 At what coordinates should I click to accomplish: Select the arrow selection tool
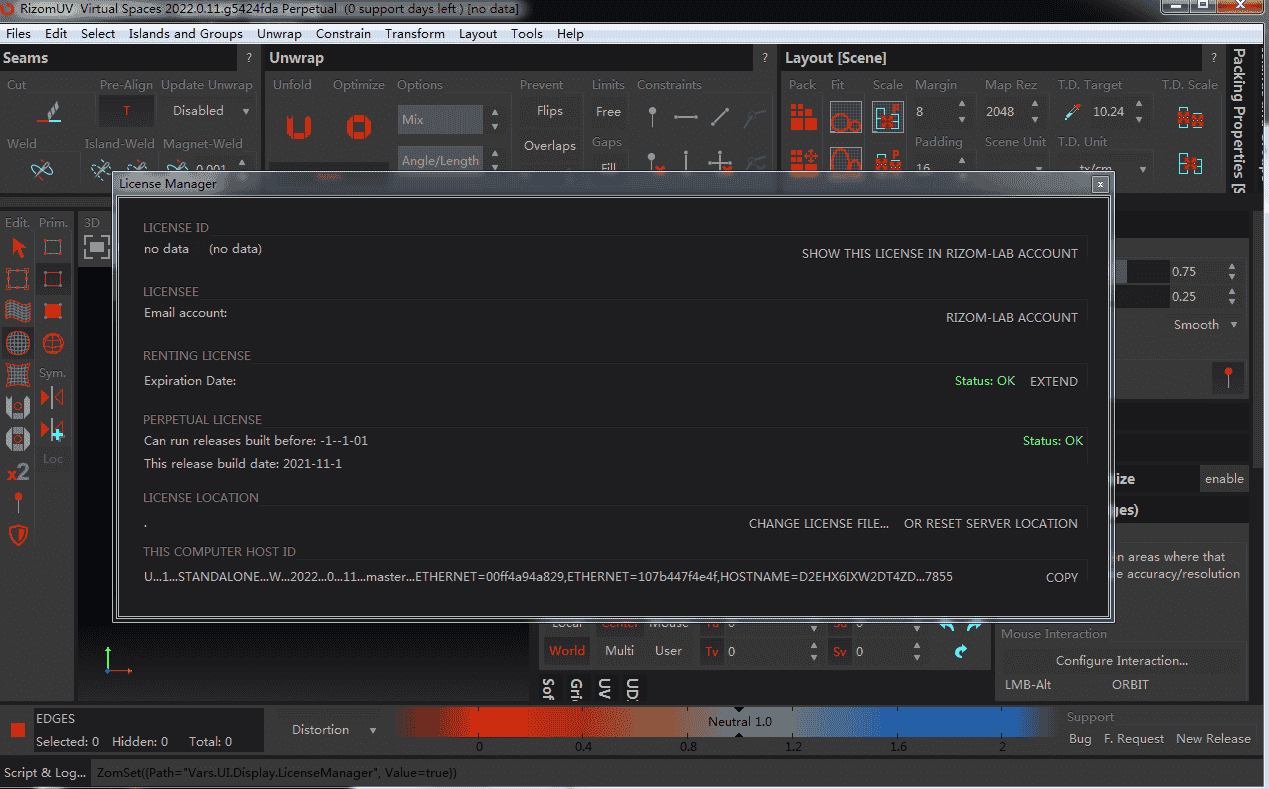click(x=18, y=248)
